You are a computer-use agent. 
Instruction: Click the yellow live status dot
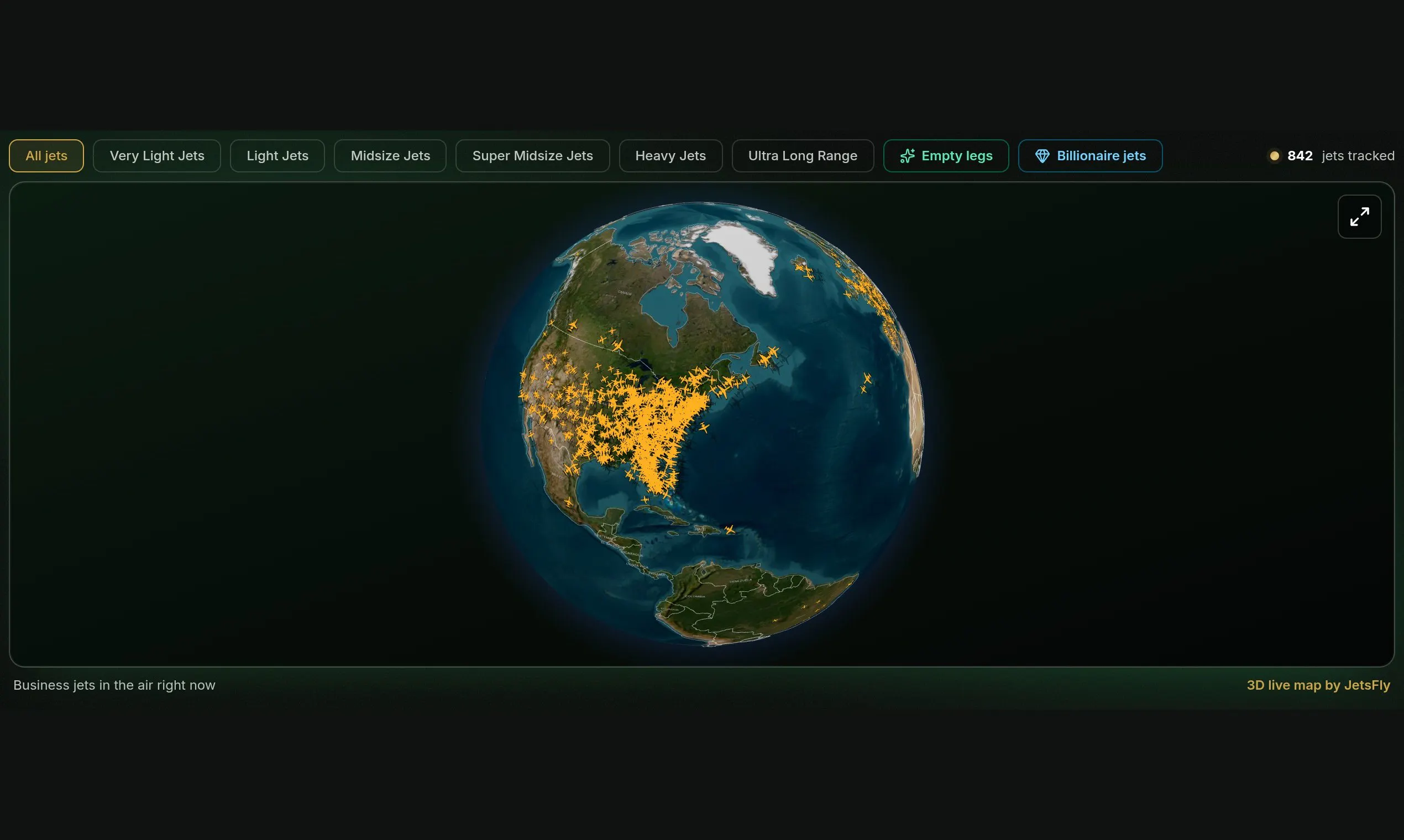coord(1274,156)
